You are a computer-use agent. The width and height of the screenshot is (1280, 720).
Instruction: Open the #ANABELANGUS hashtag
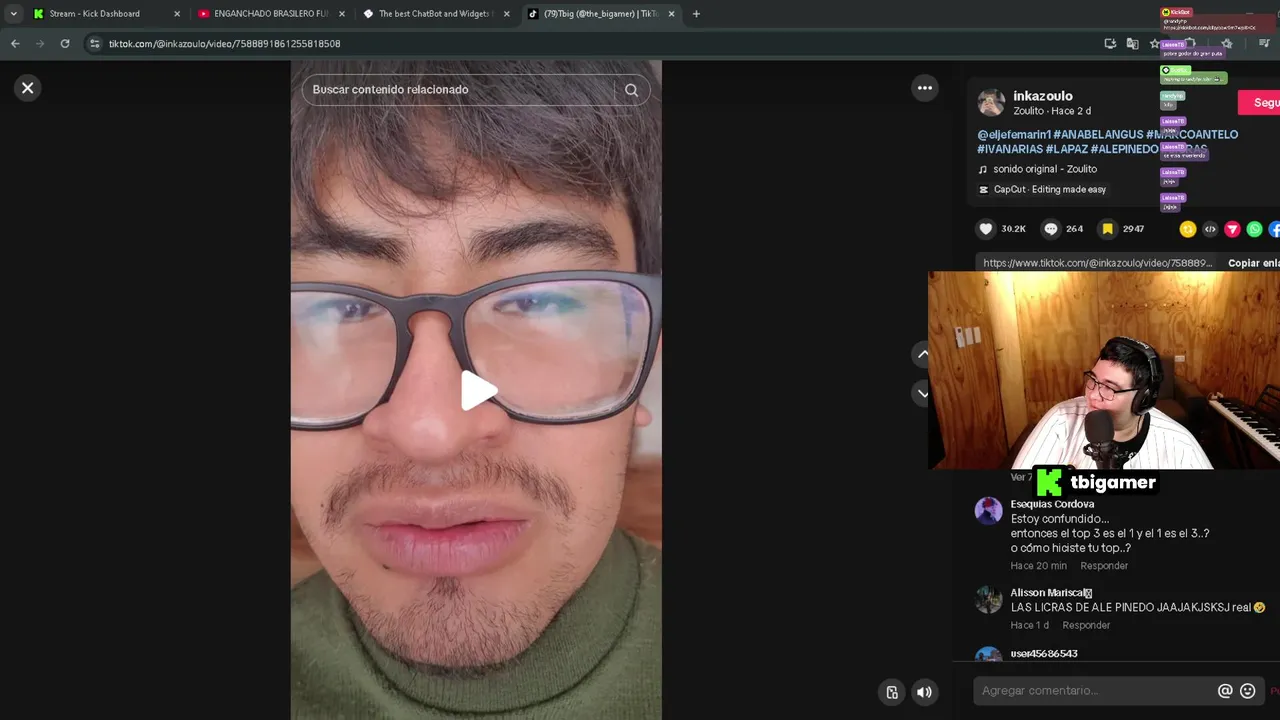[1098, 134]
